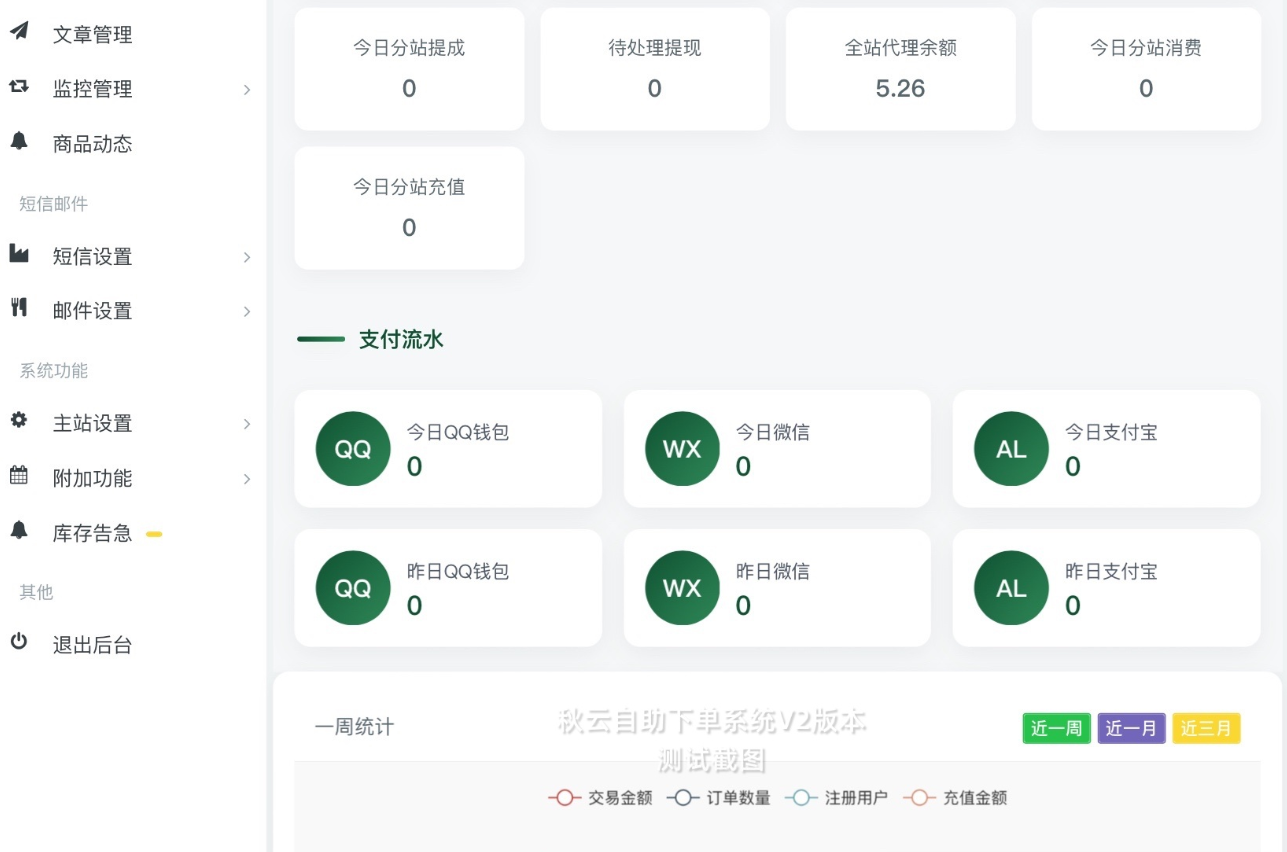Click the 商品动态 bell icon

coord(22,143)
